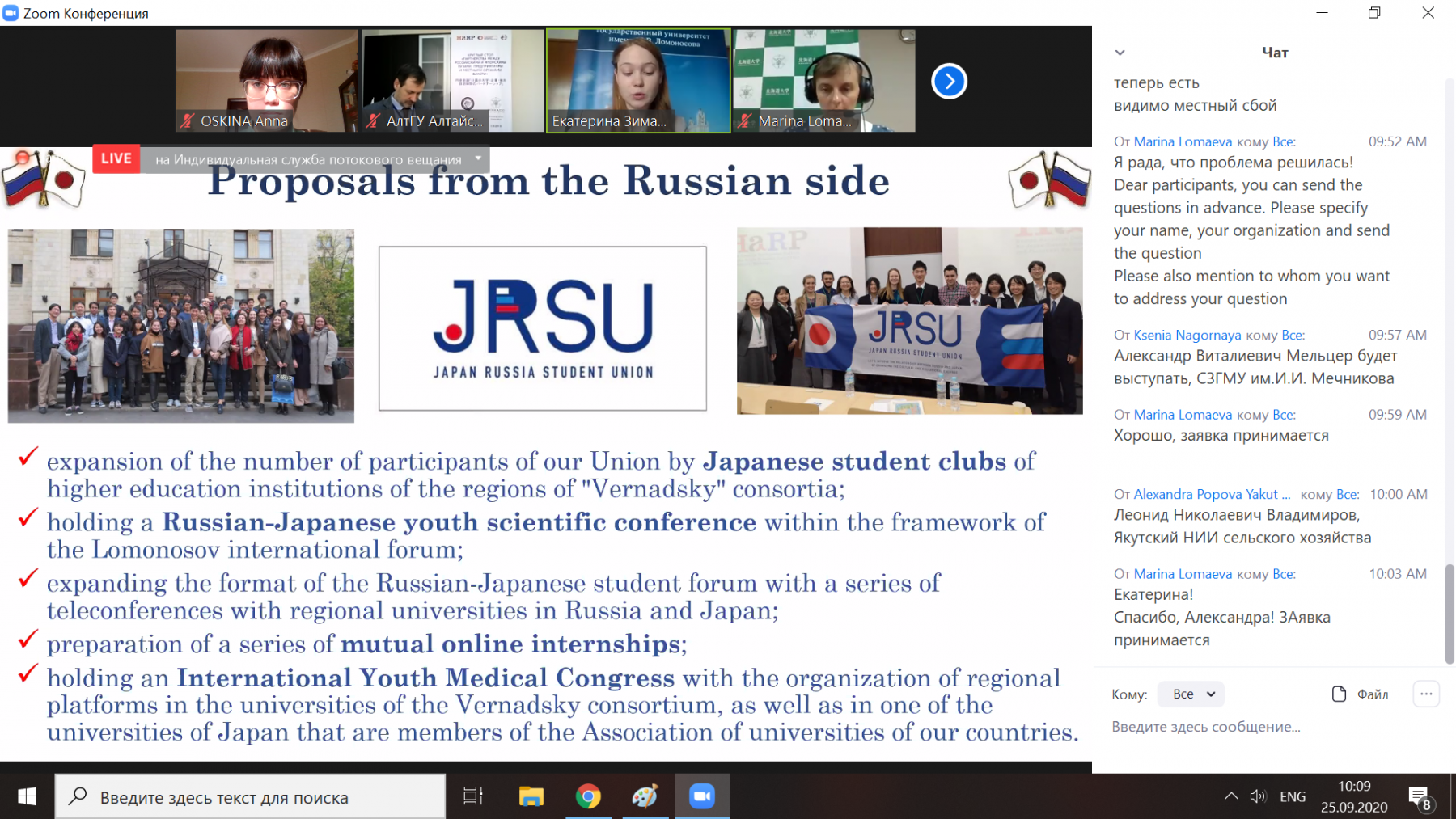Select Екатерина Зима video thumbnail
The width and height of the screenshot is (1456, 819).
coord(638,81)
